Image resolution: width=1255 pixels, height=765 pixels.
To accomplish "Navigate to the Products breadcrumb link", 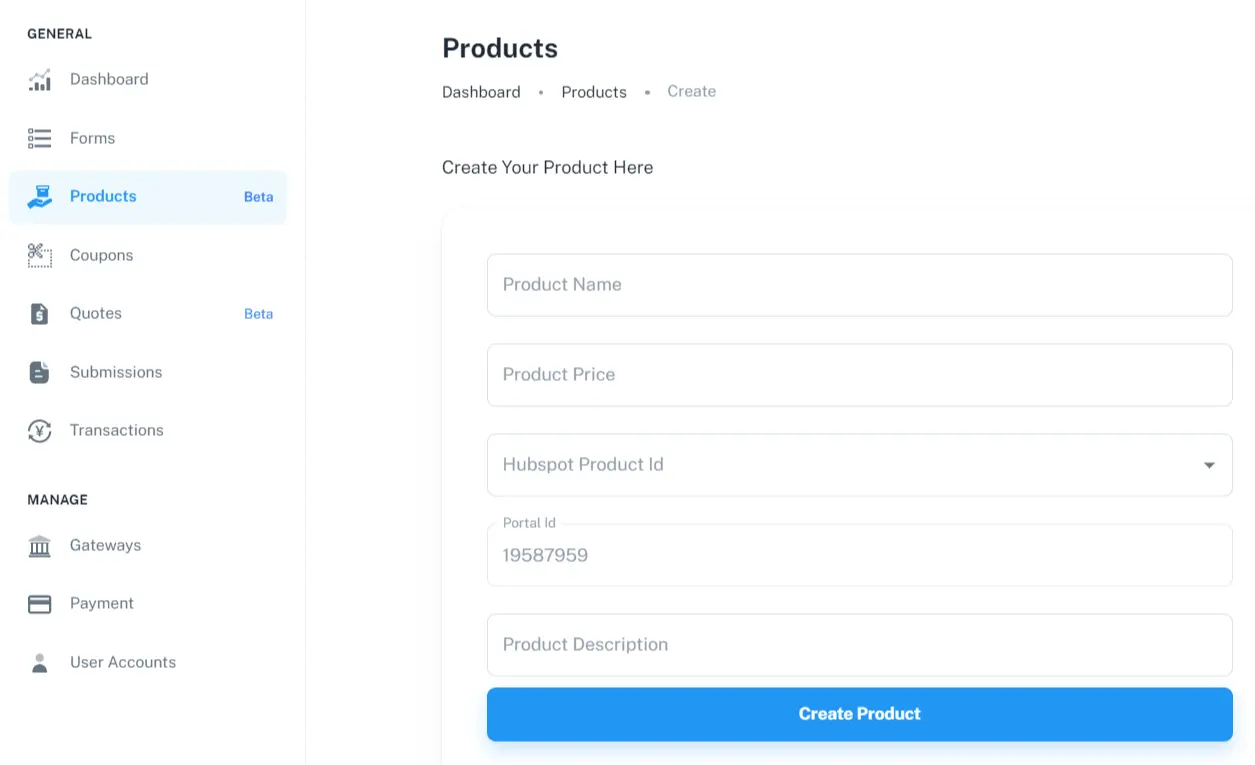I will point(594,92).
